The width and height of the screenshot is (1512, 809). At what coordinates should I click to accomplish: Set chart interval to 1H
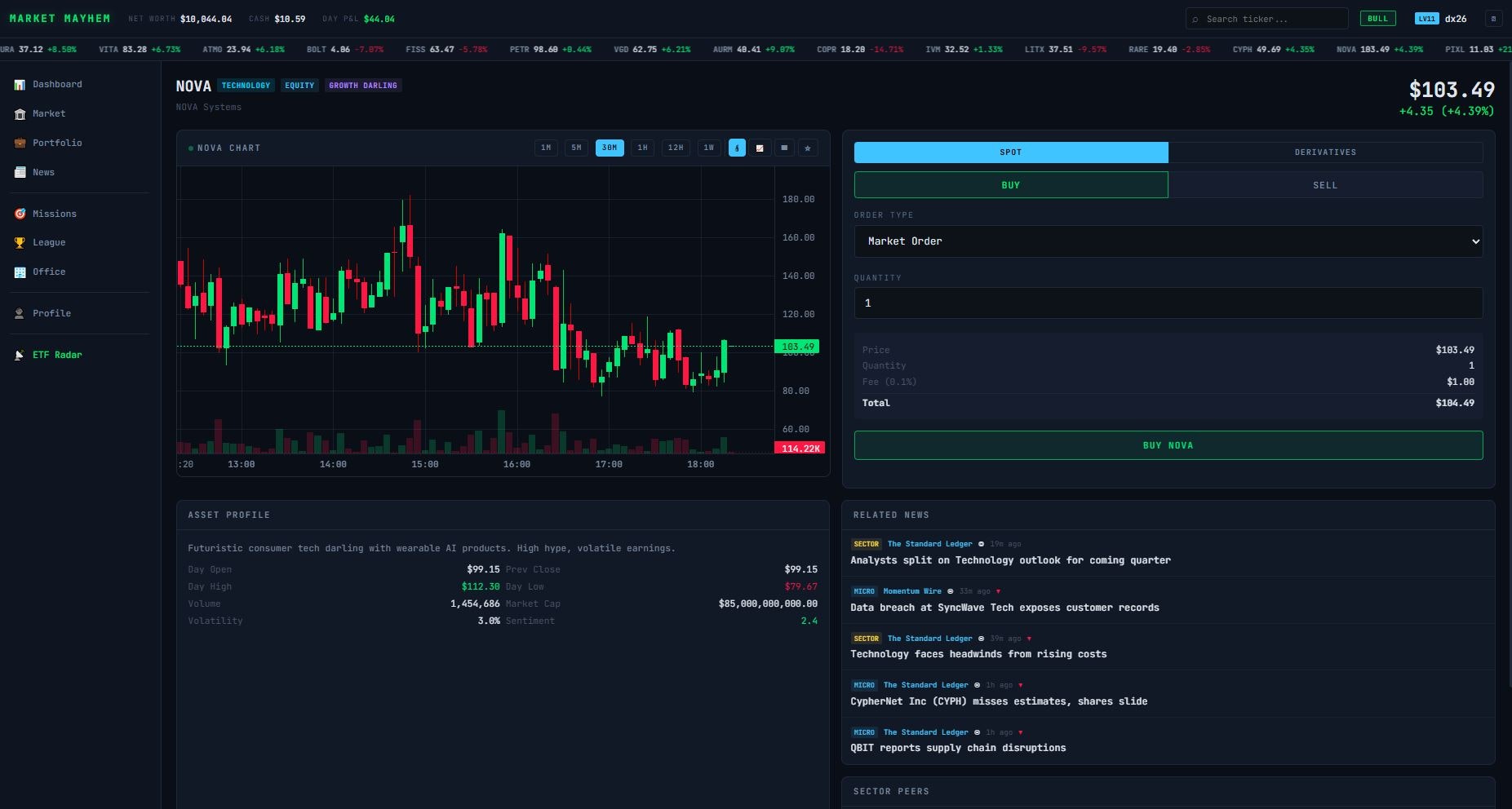(642, 148)
